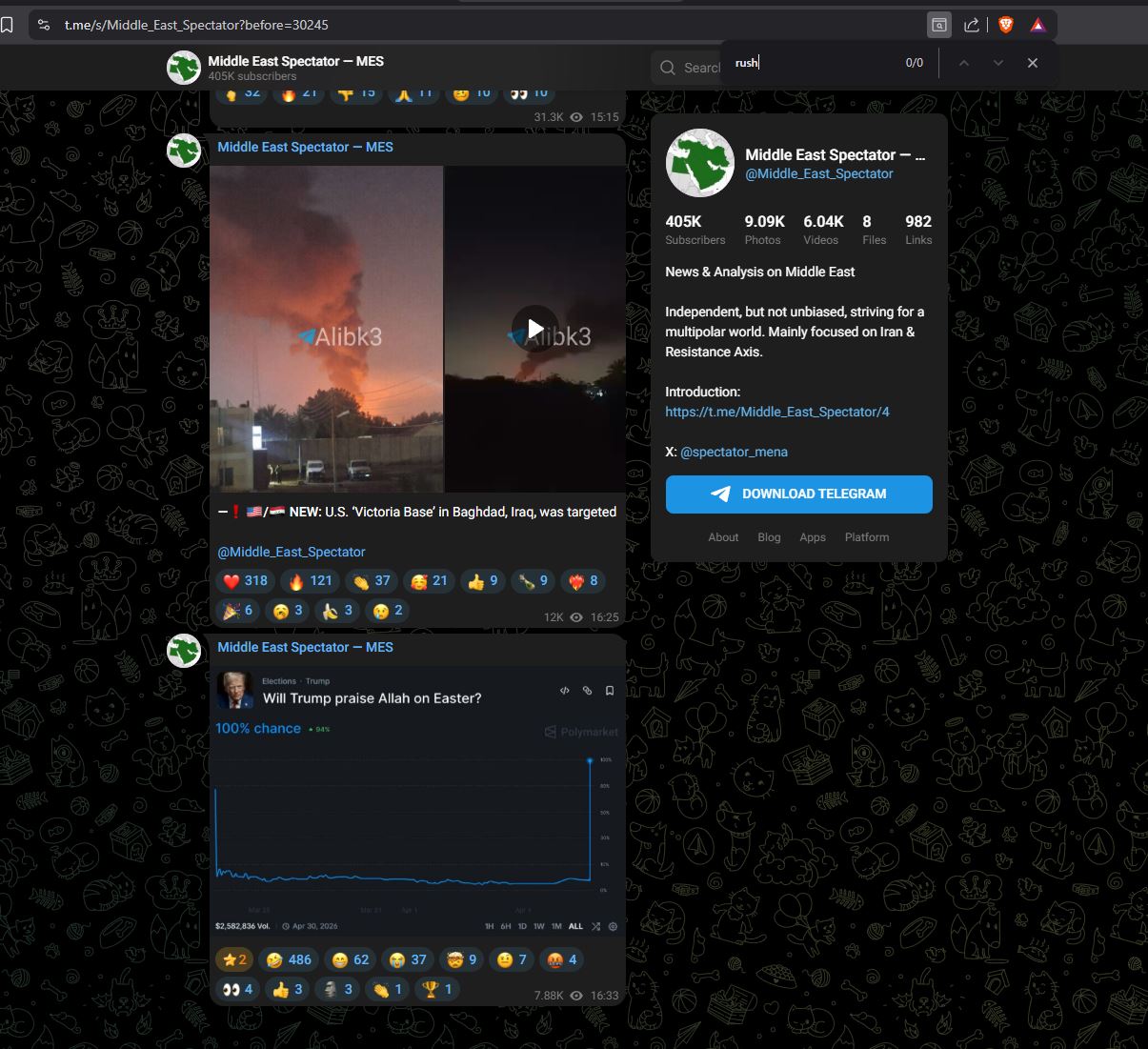
Task: Click exploding head reaction showing 9
Action: tap(463, 959)
